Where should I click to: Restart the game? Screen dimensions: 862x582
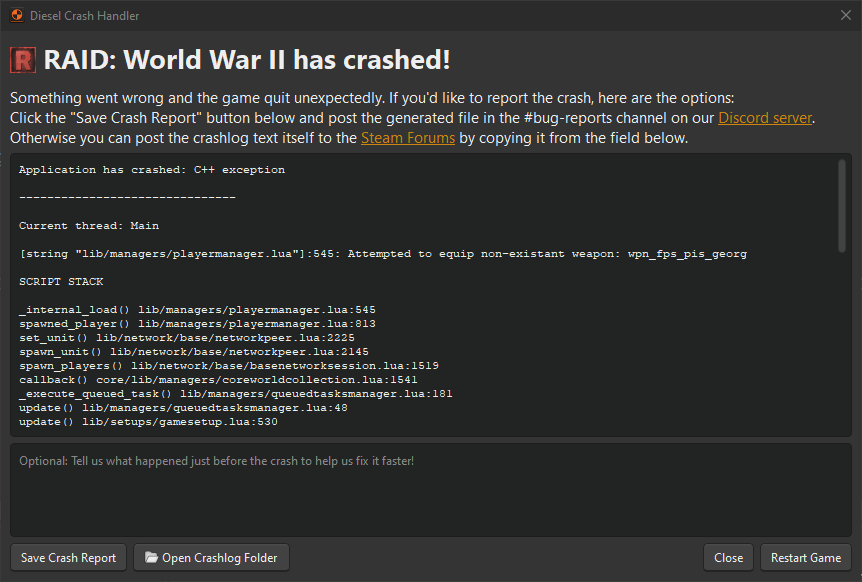click(806, 558)
